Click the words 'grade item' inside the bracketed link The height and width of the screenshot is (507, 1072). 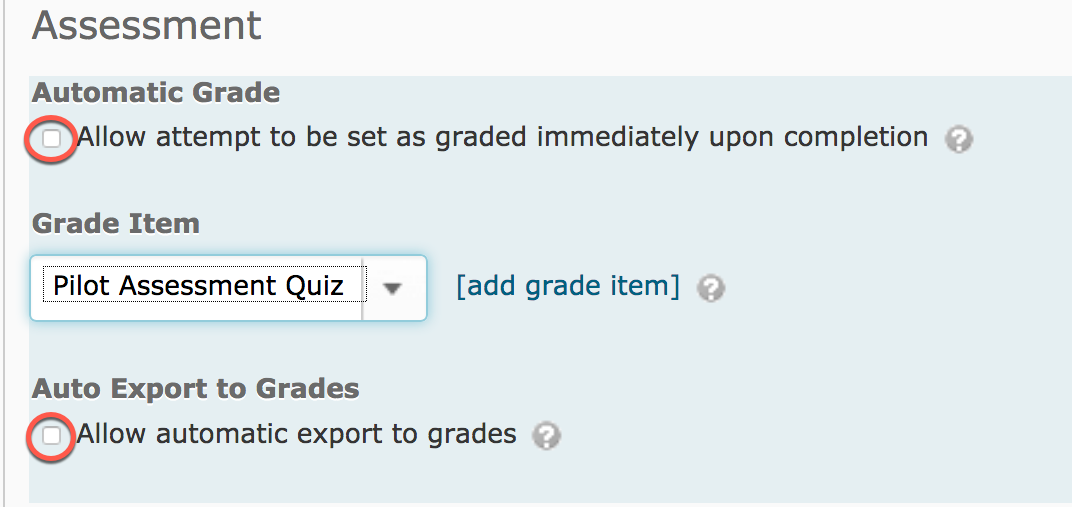[605, 286]
